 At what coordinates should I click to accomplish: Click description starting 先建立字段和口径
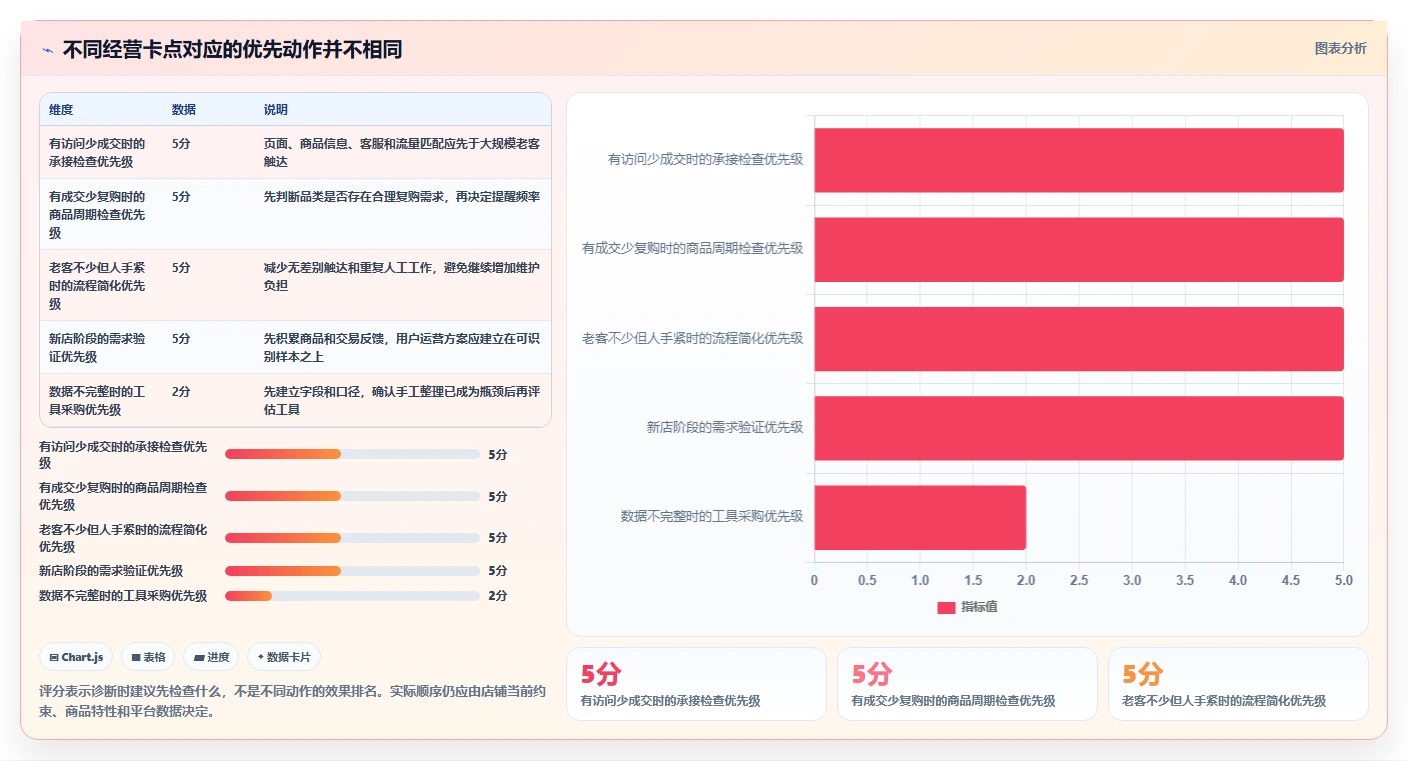click(402, 400)
